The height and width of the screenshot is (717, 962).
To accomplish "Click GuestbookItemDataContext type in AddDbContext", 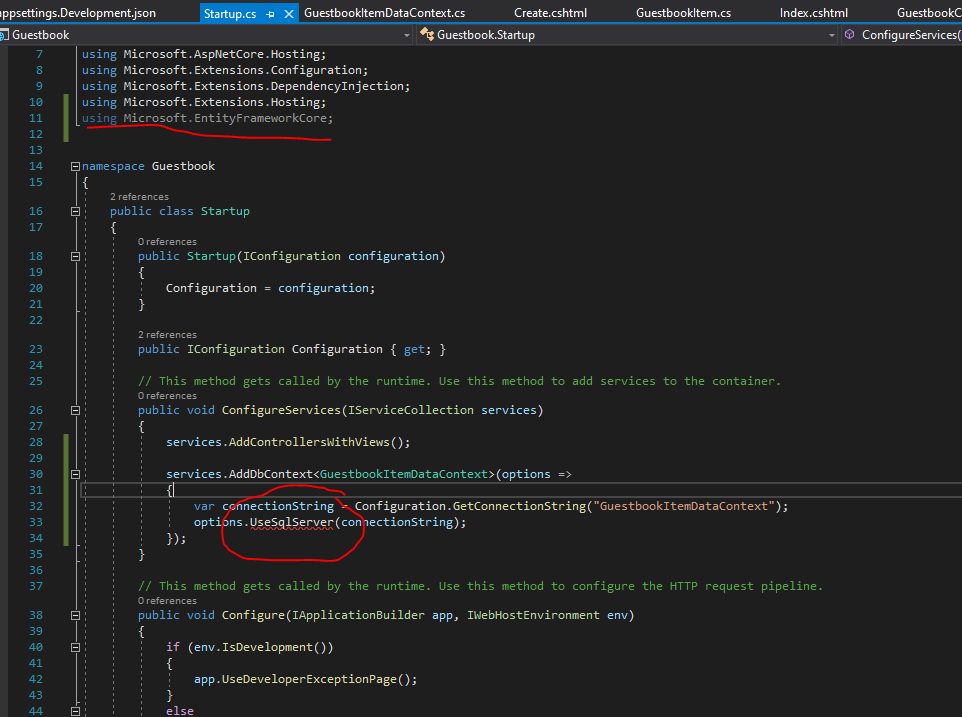I will pyautogui.click(x=404, y=474).
